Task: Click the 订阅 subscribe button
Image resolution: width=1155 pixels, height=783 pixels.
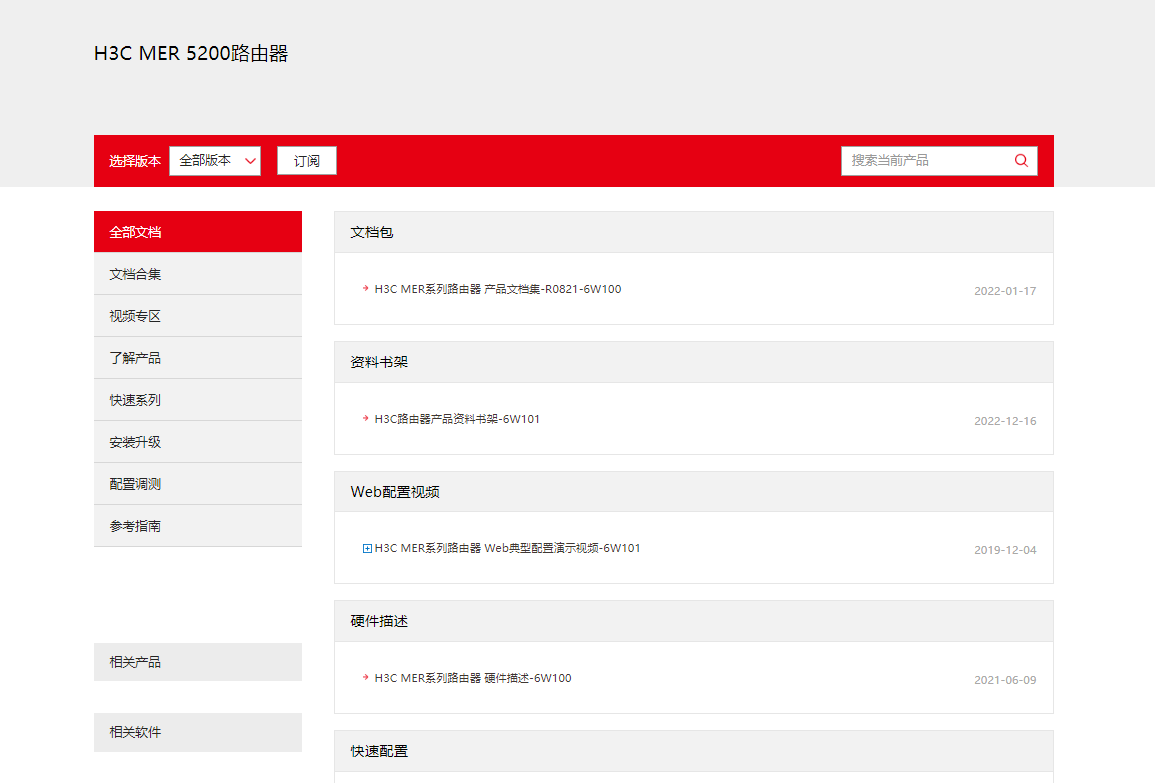Action: pyautogui.click(x=306, y=161)
